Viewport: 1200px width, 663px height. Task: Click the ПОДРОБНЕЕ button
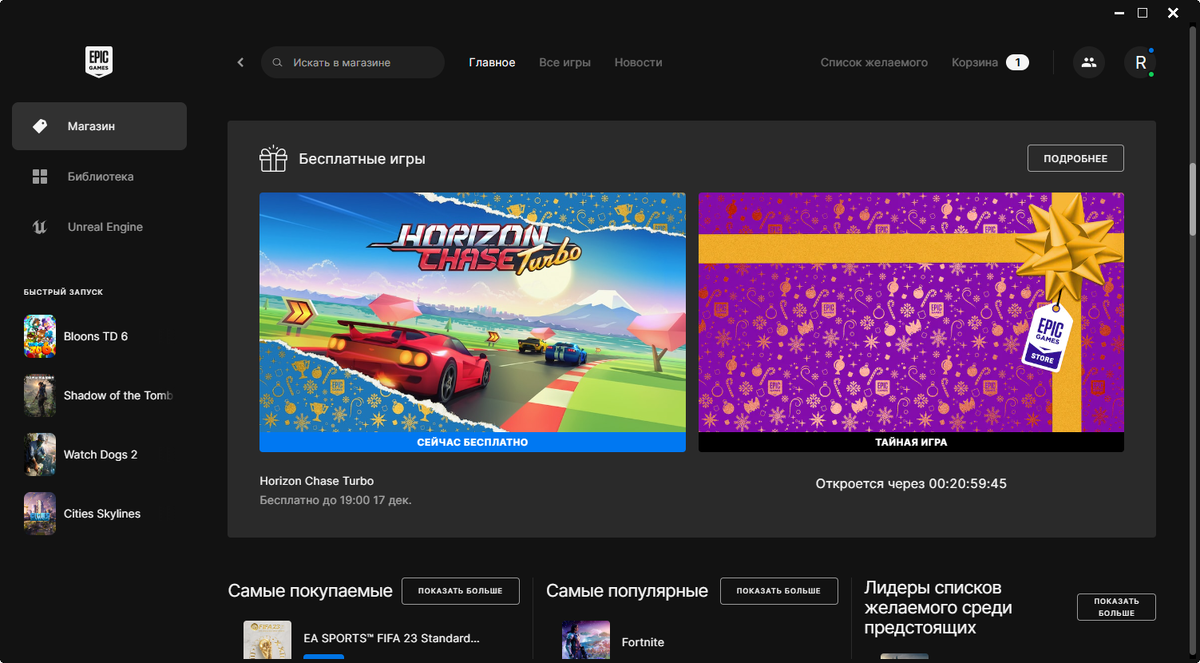point(1075,158)
